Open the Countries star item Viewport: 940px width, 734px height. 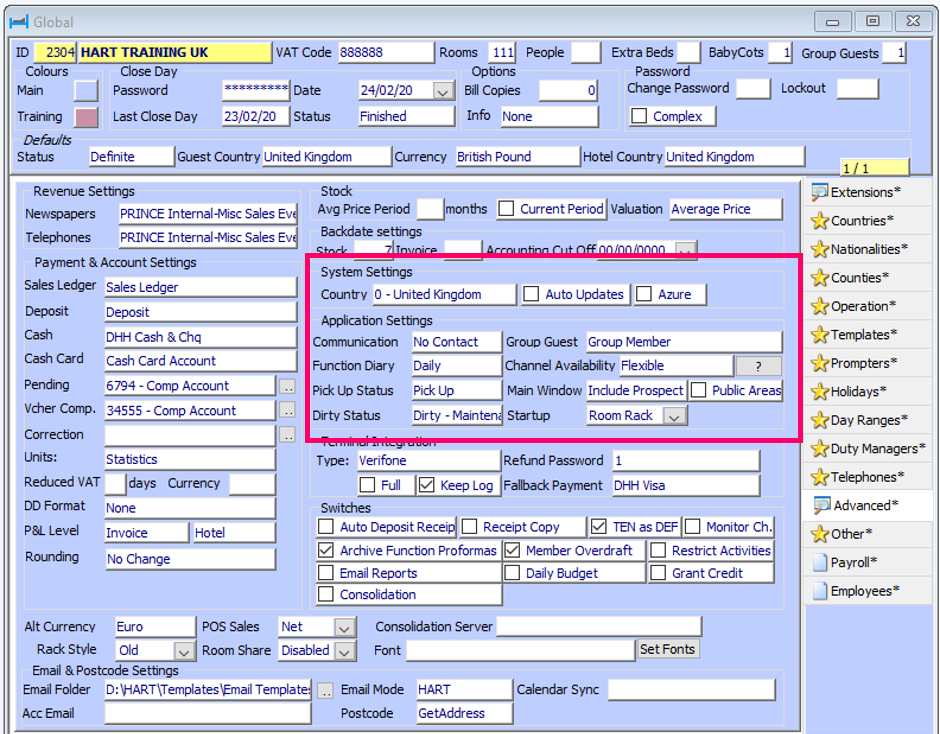(867, 221)
